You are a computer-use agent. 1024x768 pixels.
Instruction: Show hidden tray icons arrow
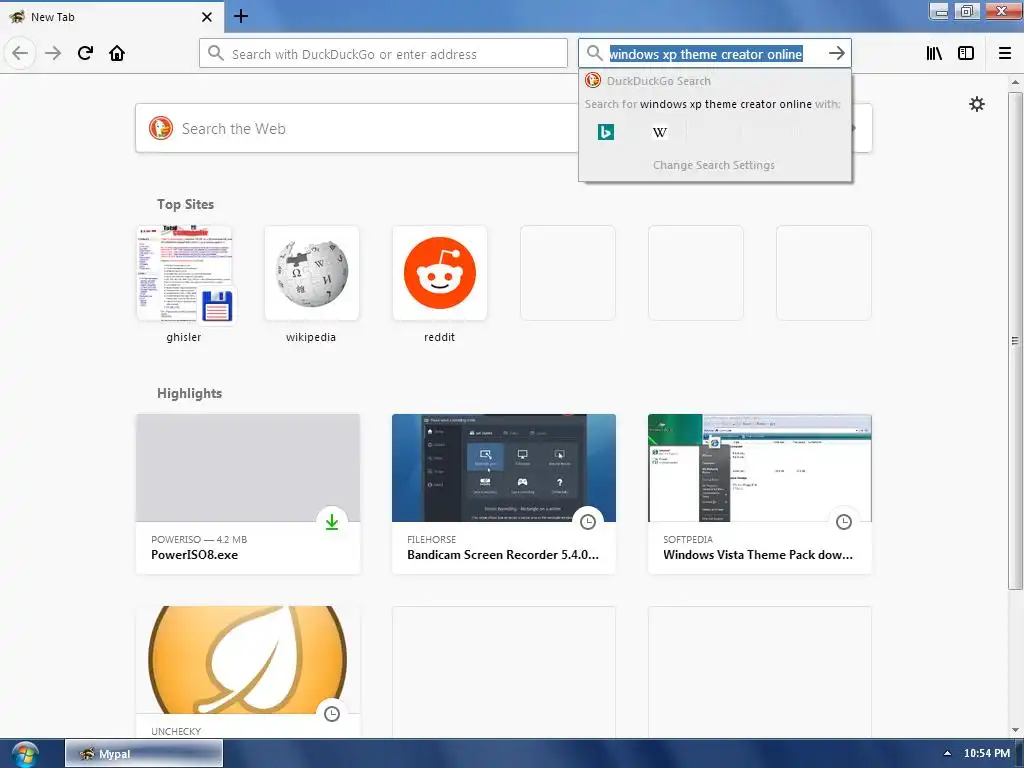coord(947,754)
